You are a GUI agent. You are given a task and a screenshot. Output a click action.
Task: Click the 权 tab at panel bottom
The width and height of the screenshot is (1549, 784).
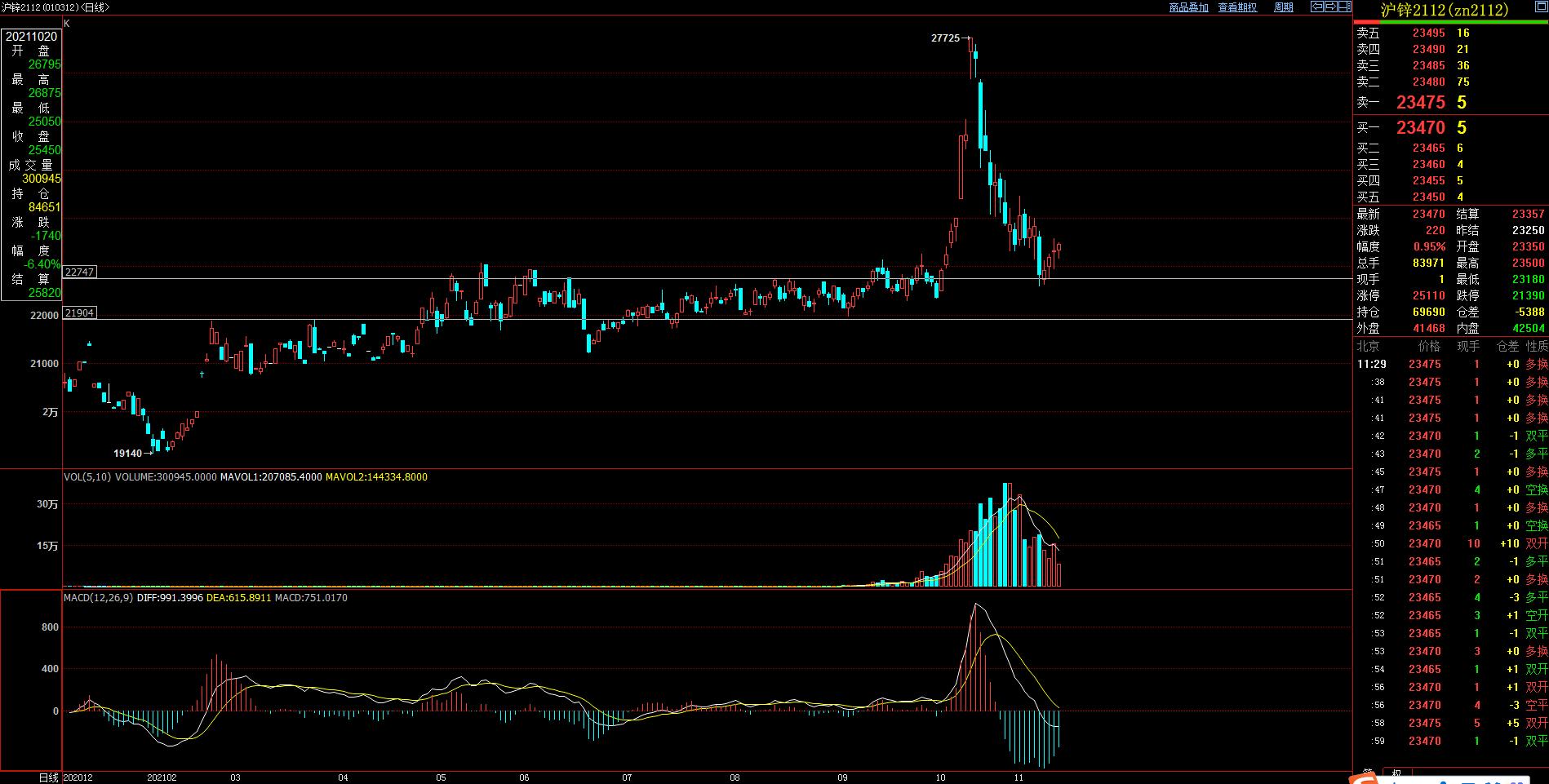pyautogui.click(x=1396, y=773)
